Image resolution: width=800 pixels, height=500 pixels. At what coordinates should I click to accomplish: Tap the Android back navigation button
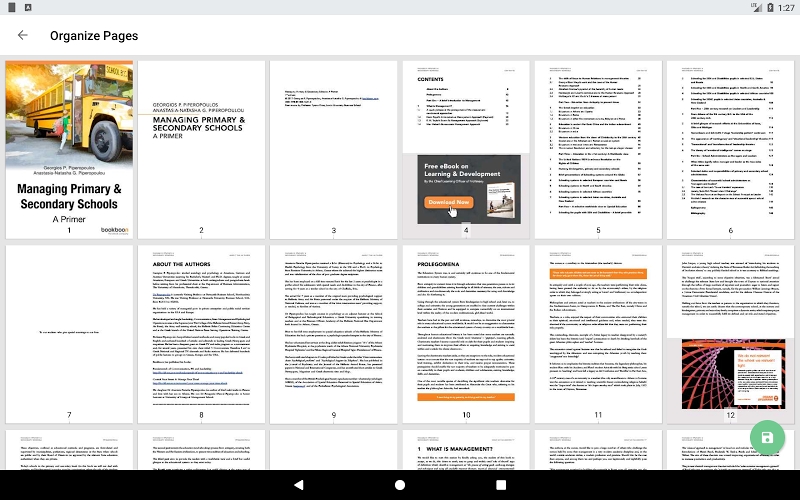[299, 485]
